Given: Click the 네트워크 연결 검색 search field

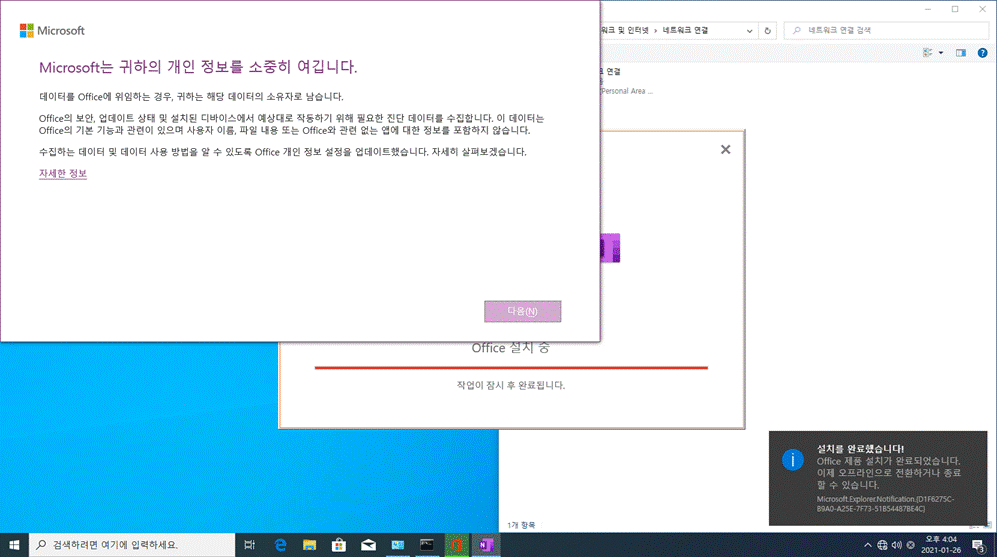Looking at the screenshot, I should (886, 30).
